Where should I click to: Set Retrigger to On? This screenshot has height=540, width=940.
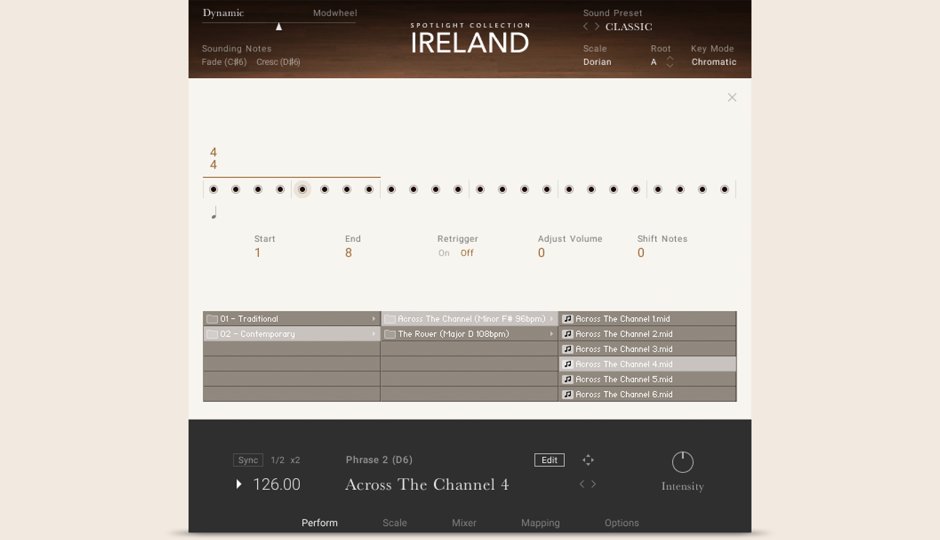click(444, 253)
